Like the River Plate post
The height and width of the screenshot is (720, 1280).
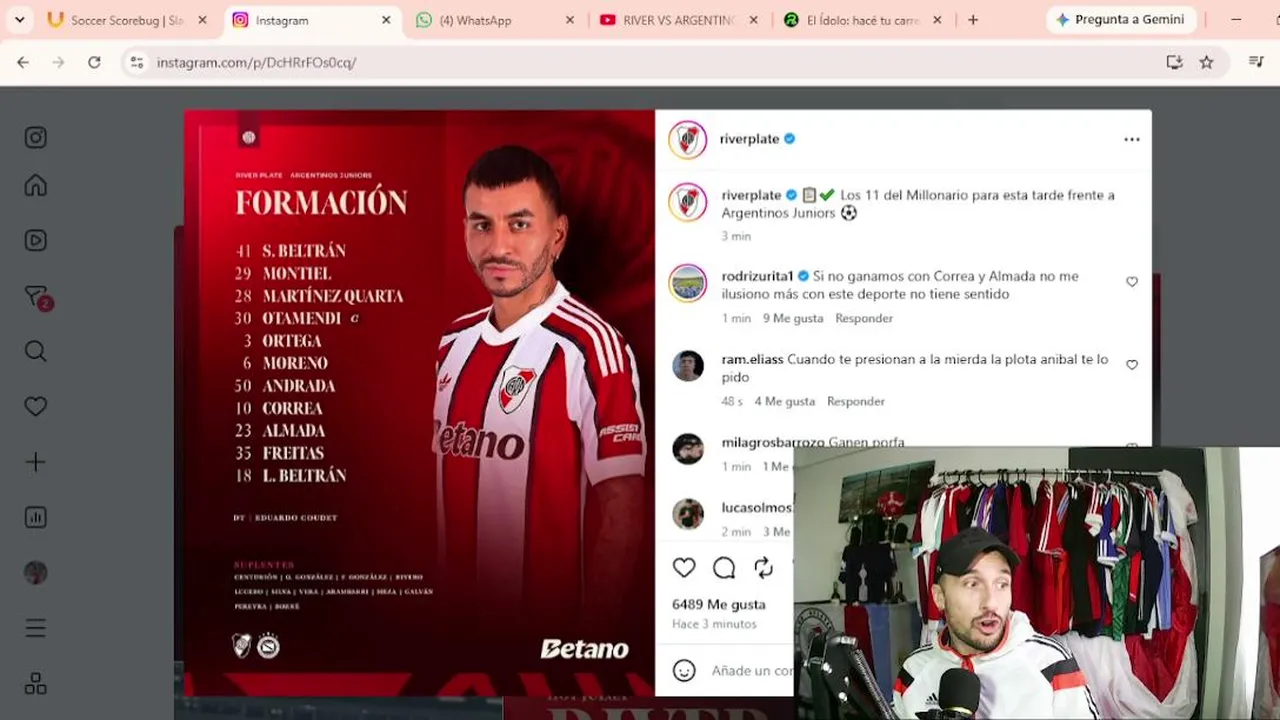(684, 568)
